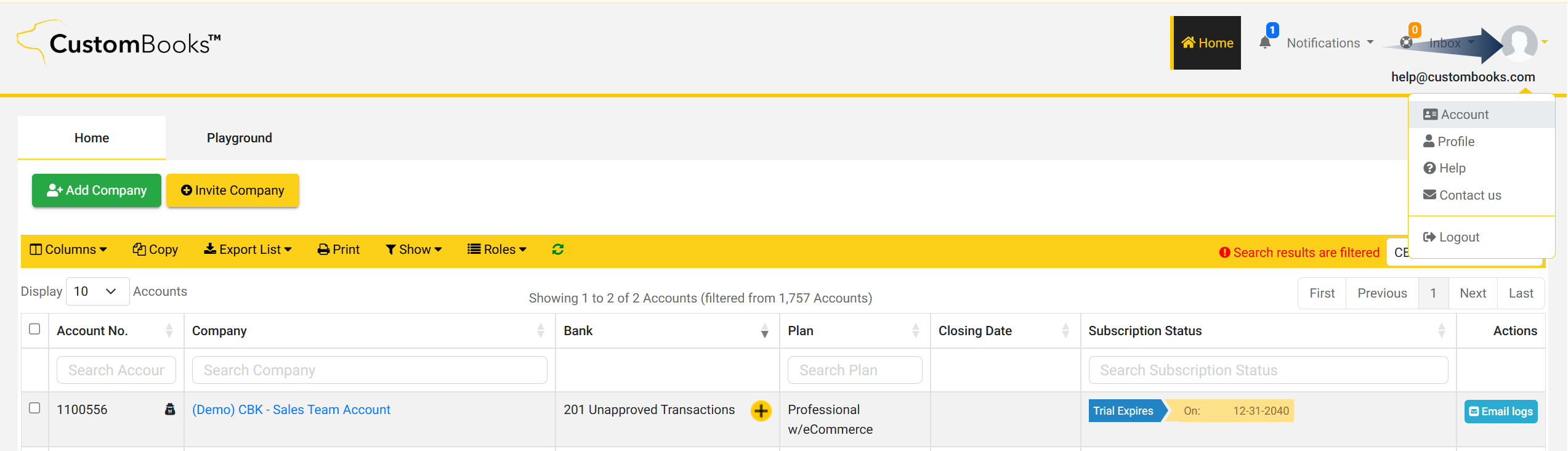Screen dimensions: 1568x451
Task: Click the green Add Company button
Action: (x=97, y=190)
